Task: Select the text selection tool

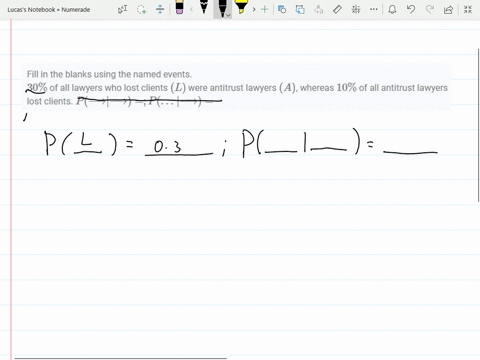Action: click(122, 9)
